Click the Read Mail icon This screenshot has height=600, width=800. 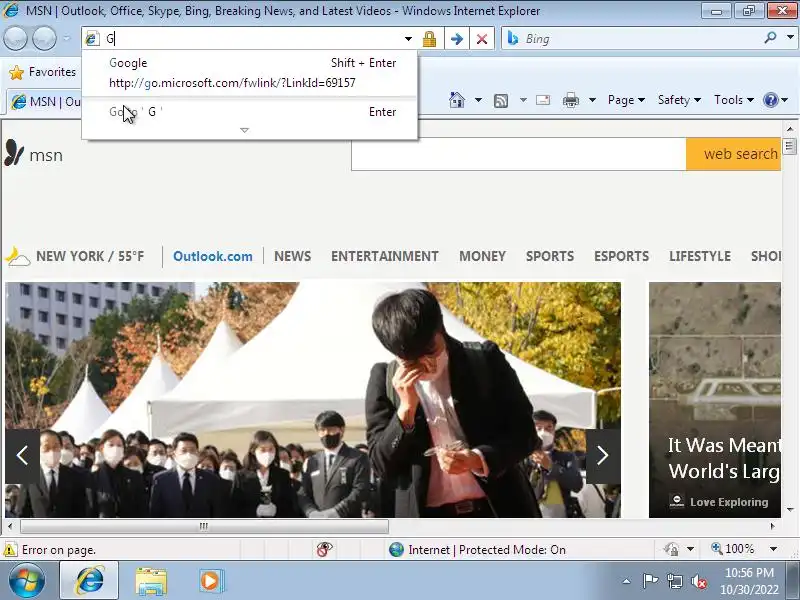pyautogui.click(x=543, y=100)
